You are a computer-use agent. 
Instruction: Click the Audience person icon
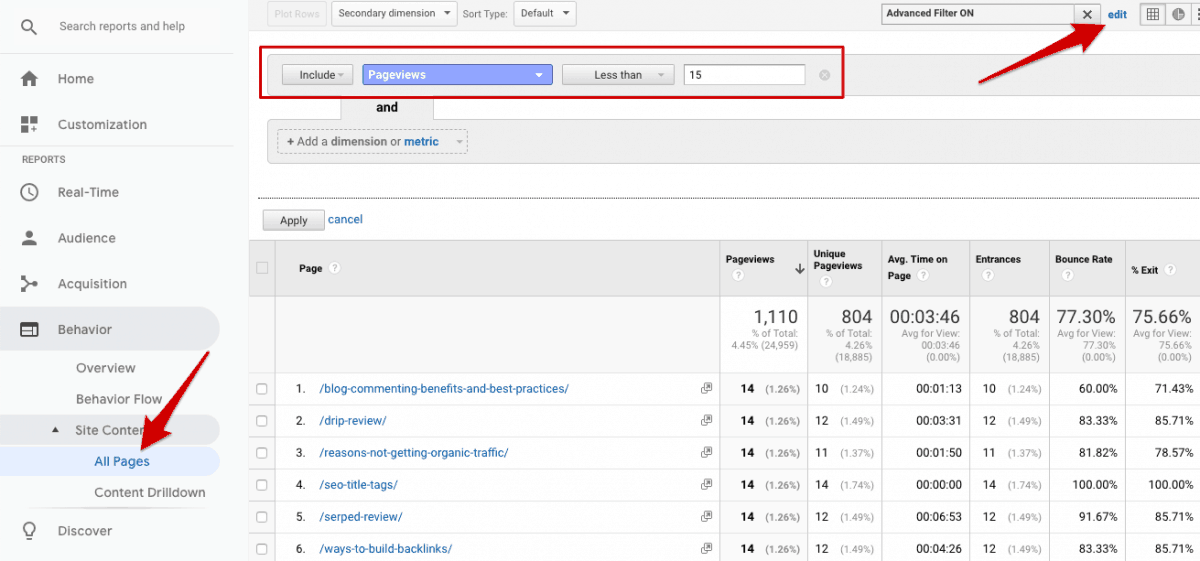click(29, 238)
